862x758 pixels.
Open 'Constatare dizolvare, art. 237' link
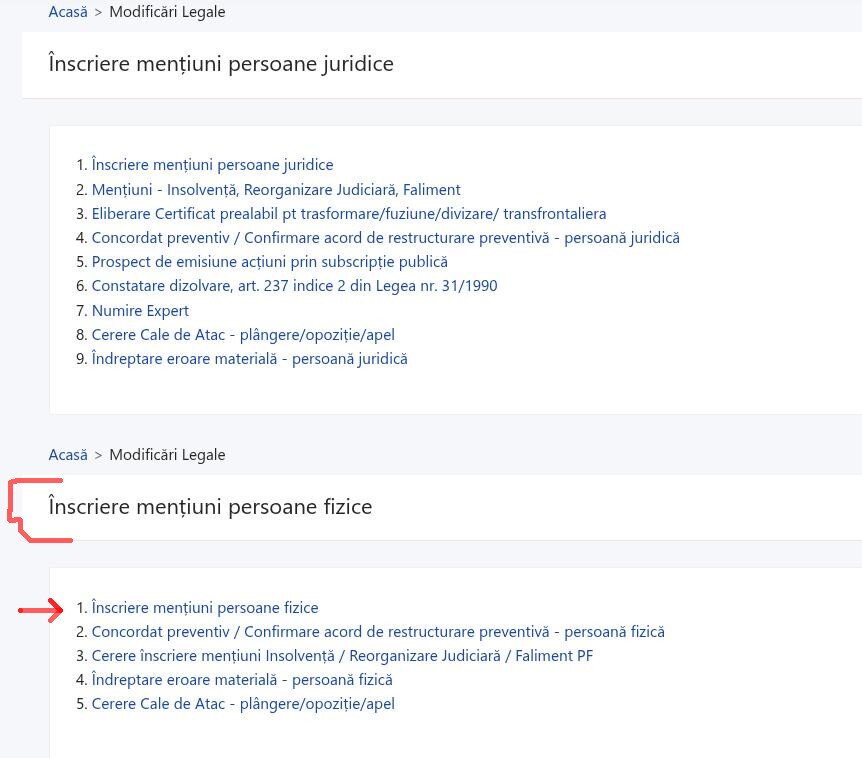pyautogui.click(x=294, y=286)
